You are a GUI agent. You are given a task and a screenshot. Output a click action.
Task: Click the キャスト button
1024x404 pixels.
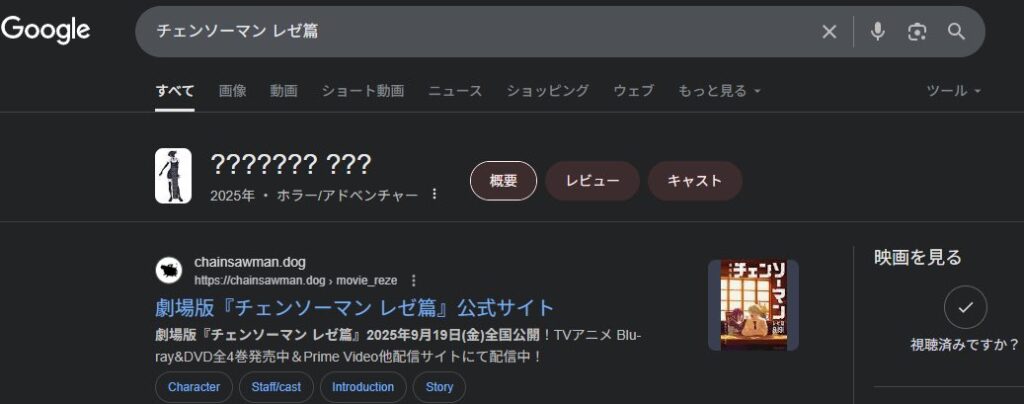[694, 181]
